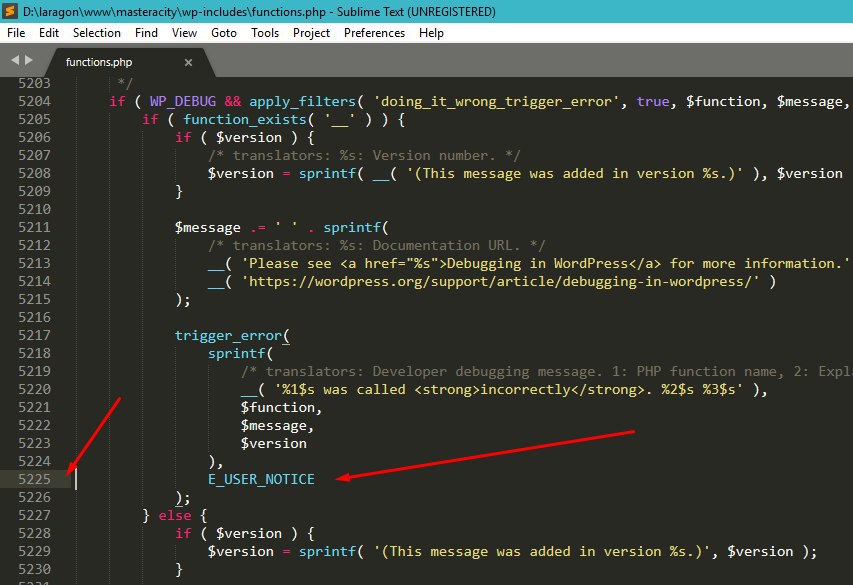The image size is (853, 585).
Task: Click if ( $version ) on line 5228
Action: pos(244,533)
